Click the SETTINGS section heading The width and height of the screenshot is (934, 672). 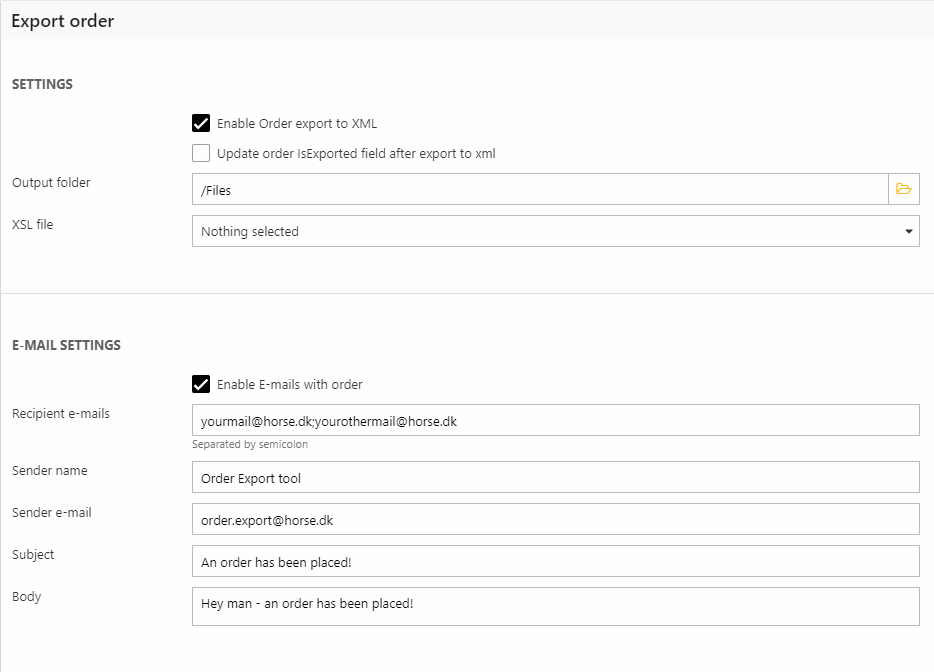[x=42, y=85]
